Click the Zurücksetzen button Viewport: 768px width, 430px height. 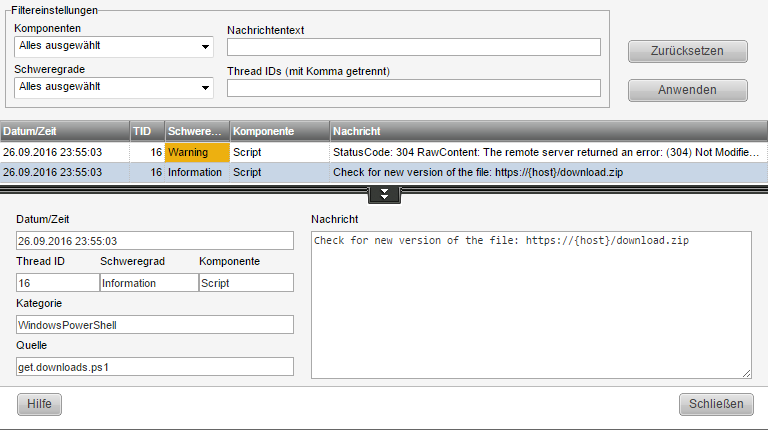pyautogui.click(x=688, y=51)
